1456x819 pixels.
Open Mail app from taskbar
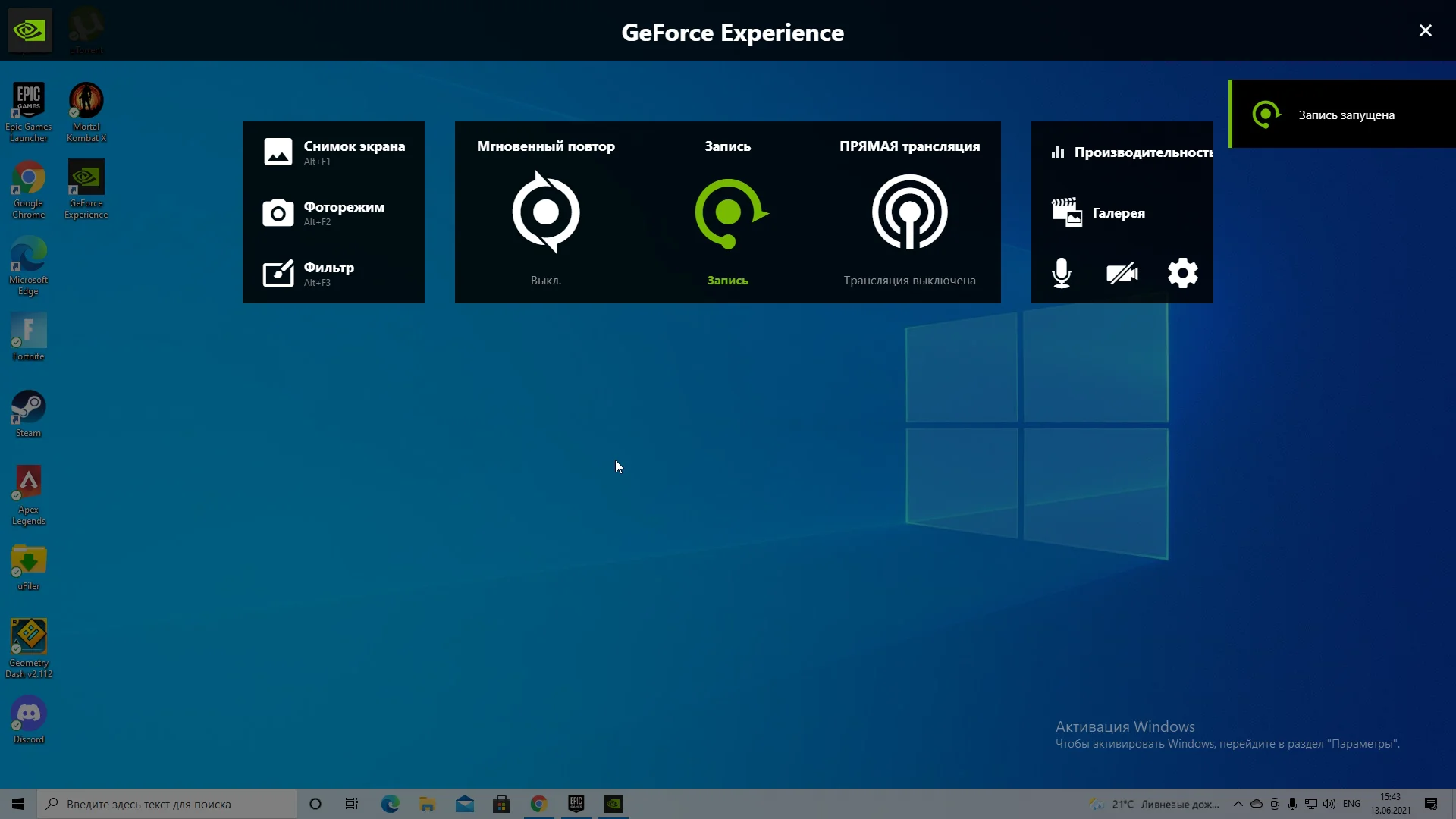(x=464, y=804)
